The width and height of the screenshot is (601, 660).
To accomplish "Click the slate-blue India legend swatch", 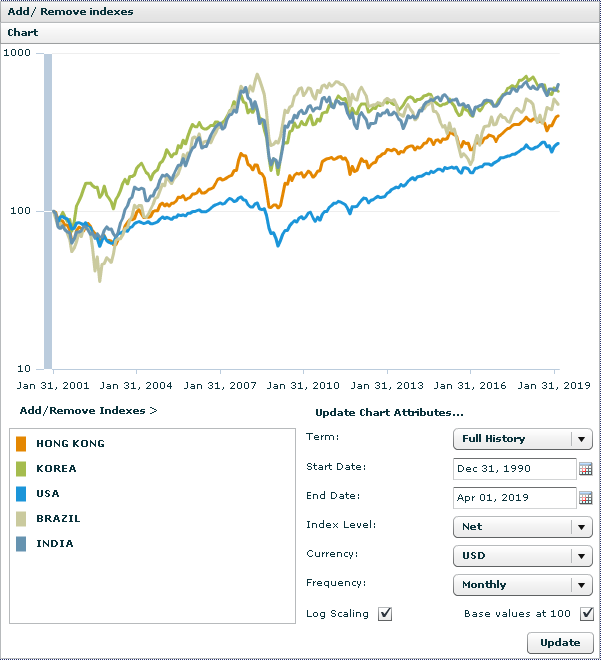I will point(22,543).
